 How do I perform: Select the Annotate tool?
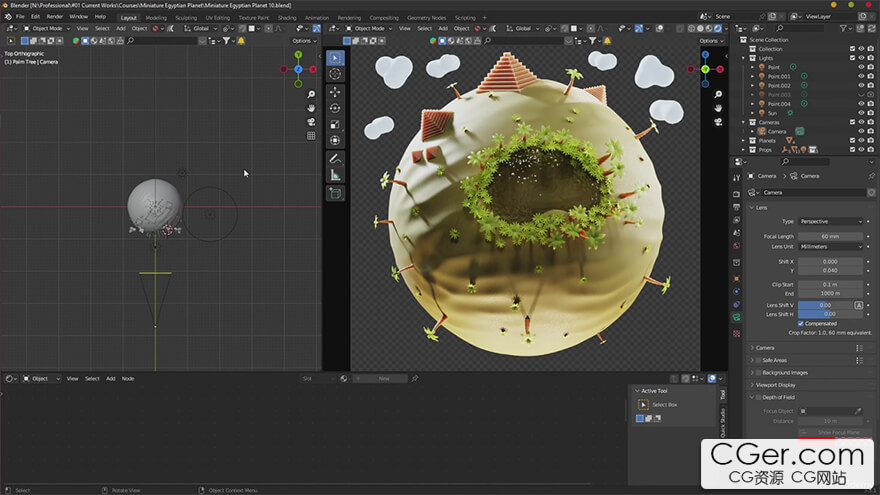click(335, 159)
